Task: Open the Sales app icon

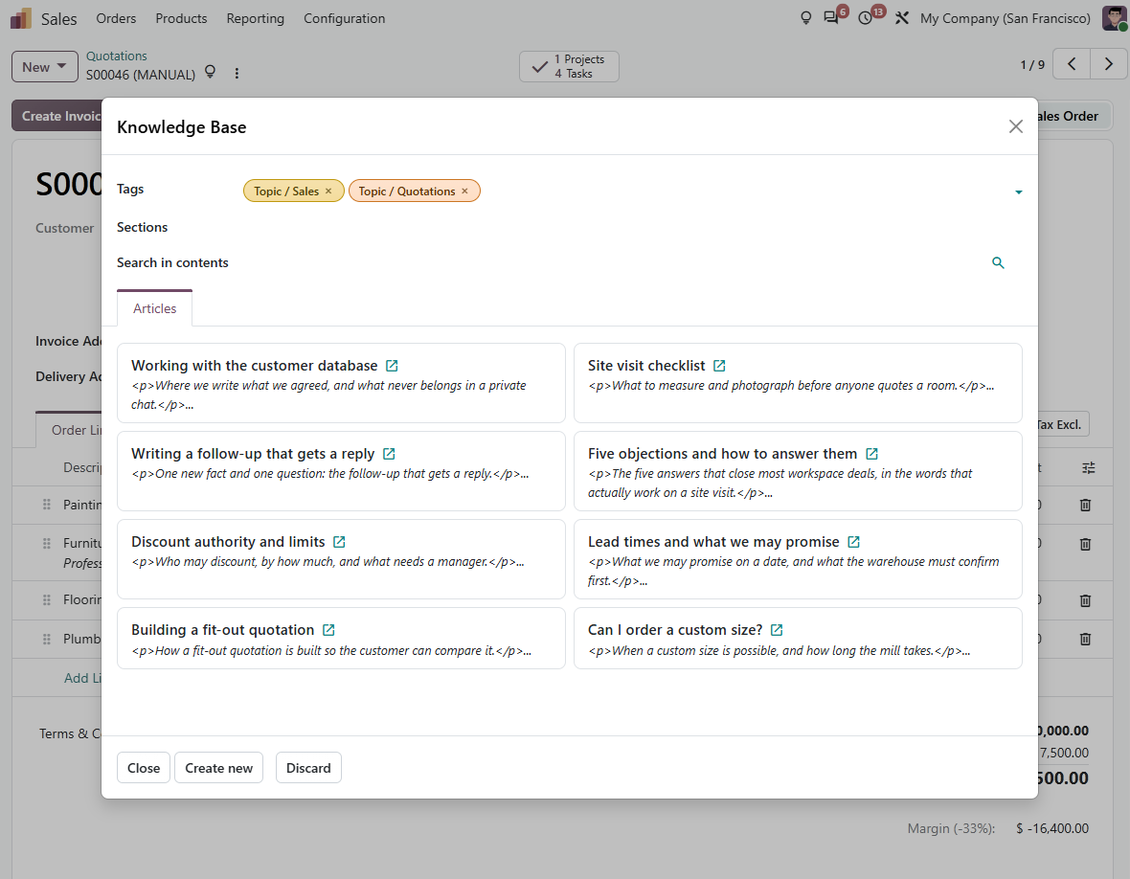Action: (21, 19)
